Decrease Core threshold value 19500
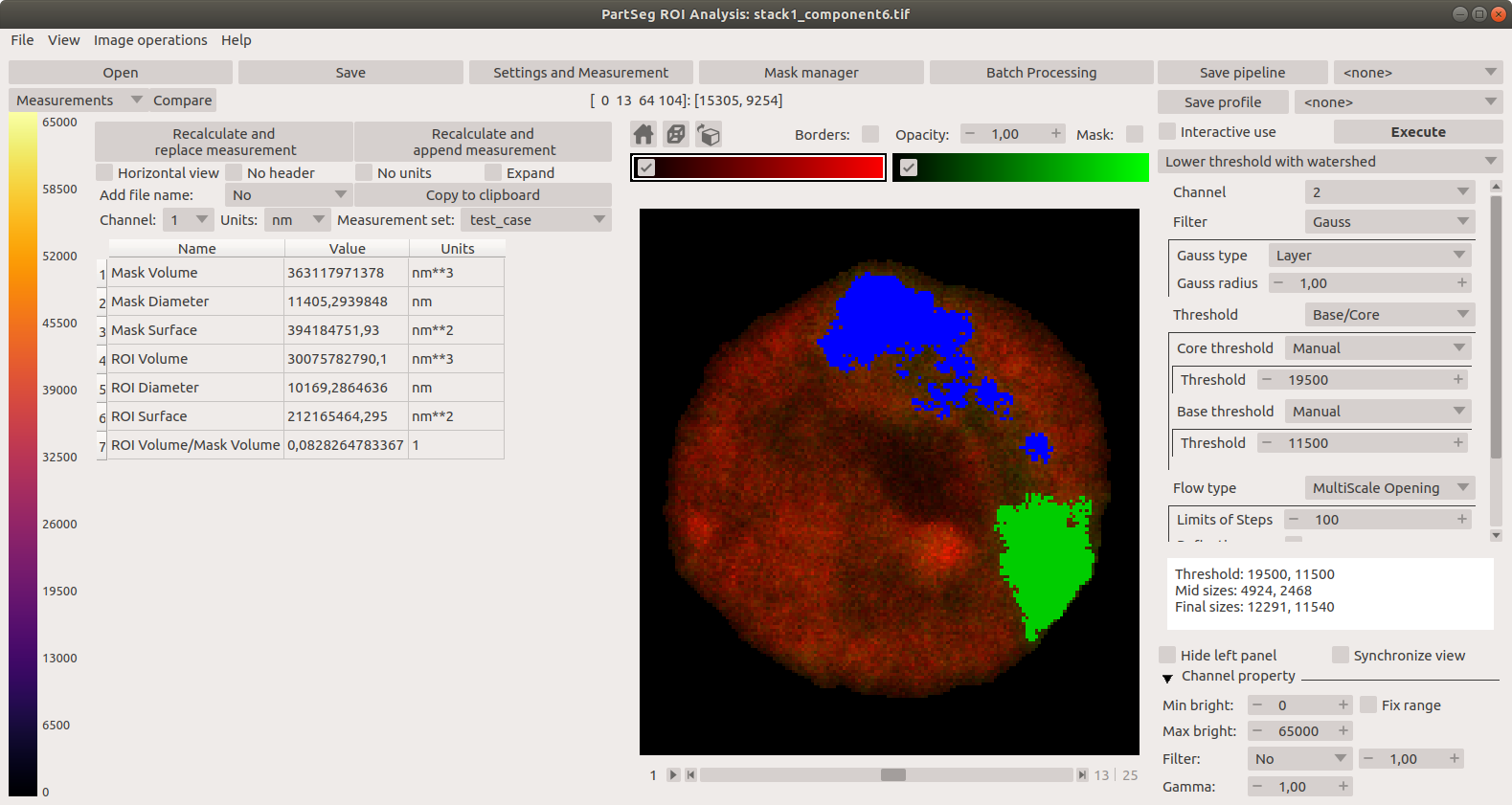 [x=1267, y=379]
